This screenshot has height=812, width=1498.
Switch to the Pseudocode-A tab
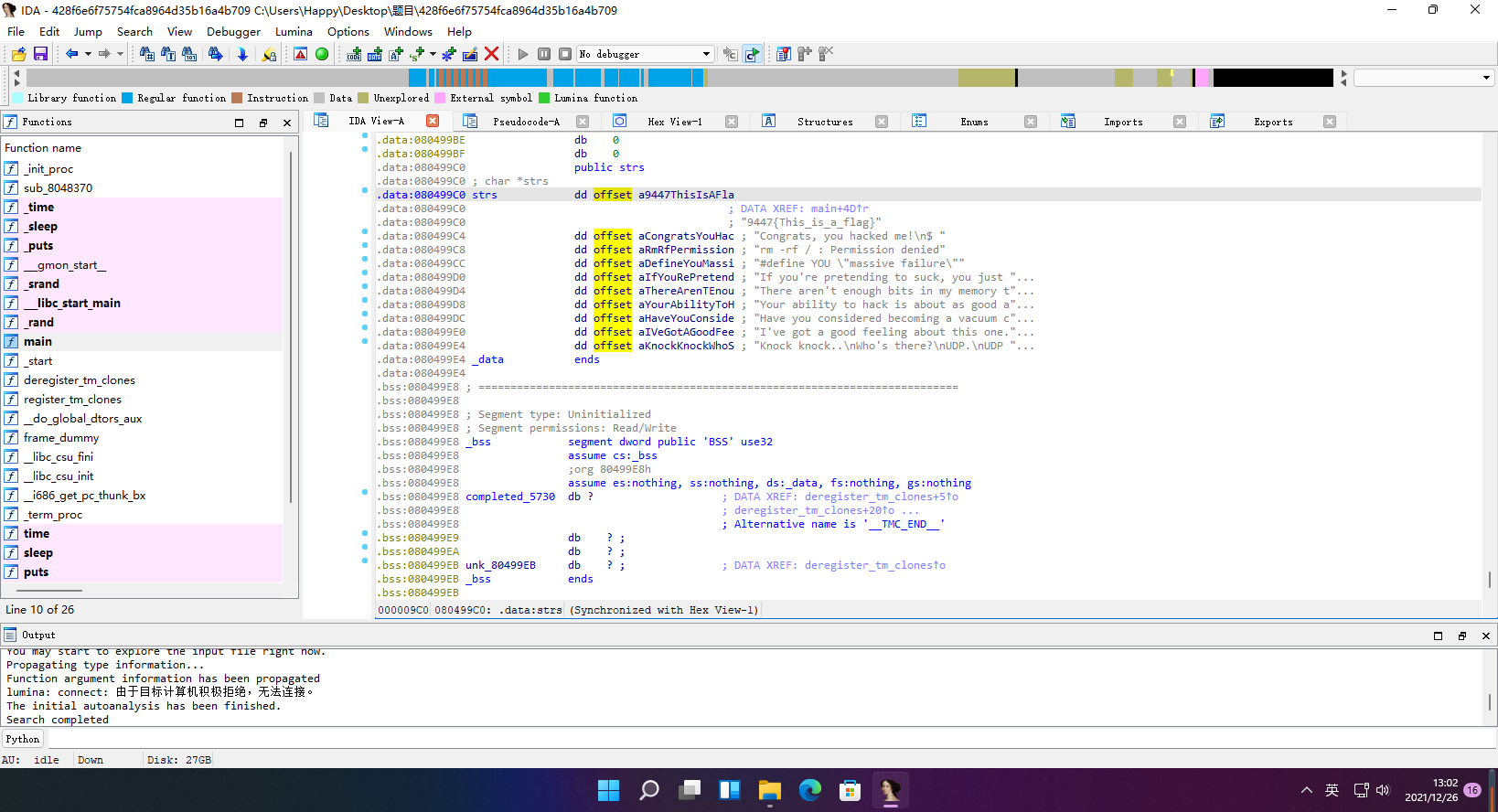click(526, 122)
